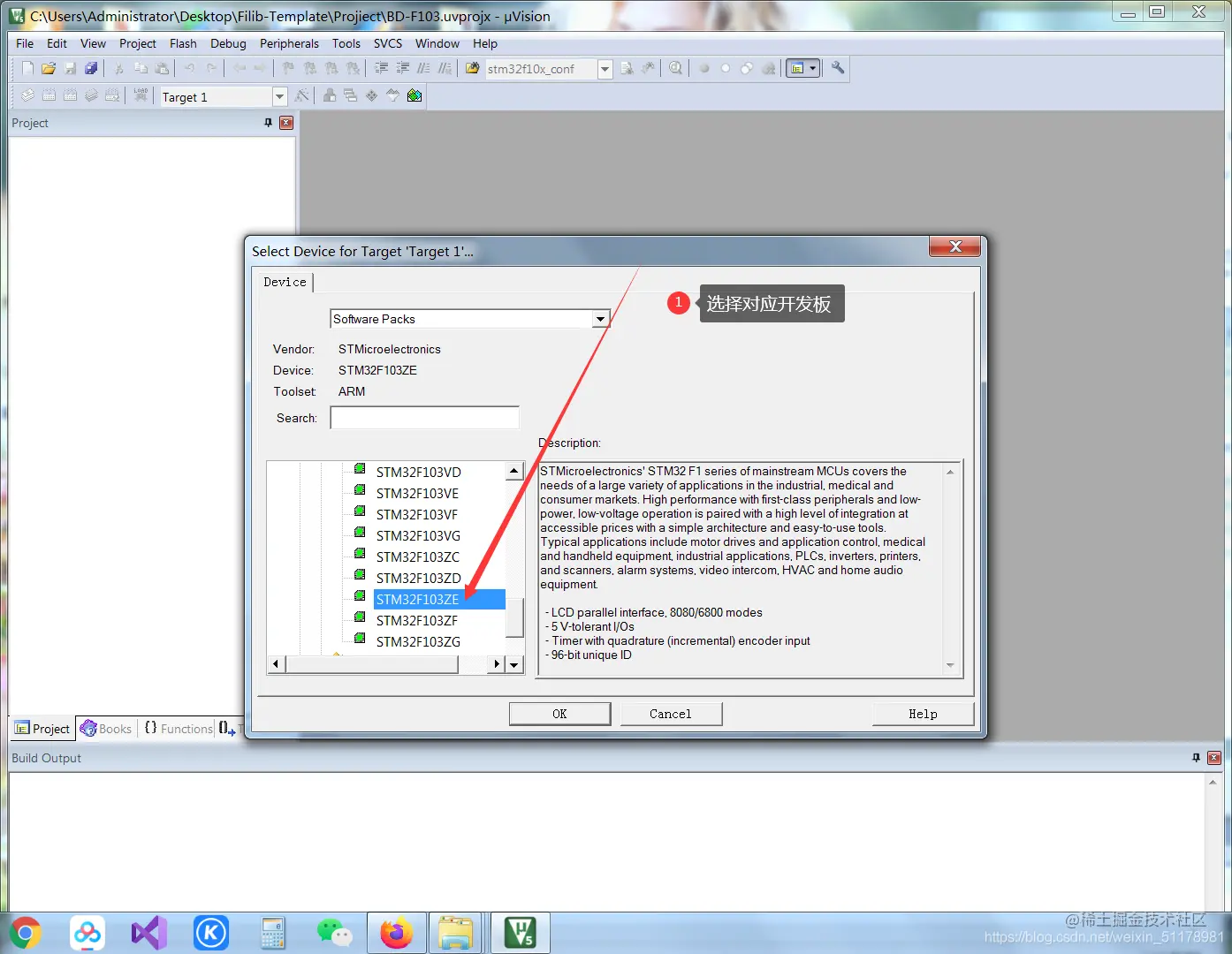Click the LOAD download to flash icon
The image size is (1232, 954).
(x=141, y=95)
